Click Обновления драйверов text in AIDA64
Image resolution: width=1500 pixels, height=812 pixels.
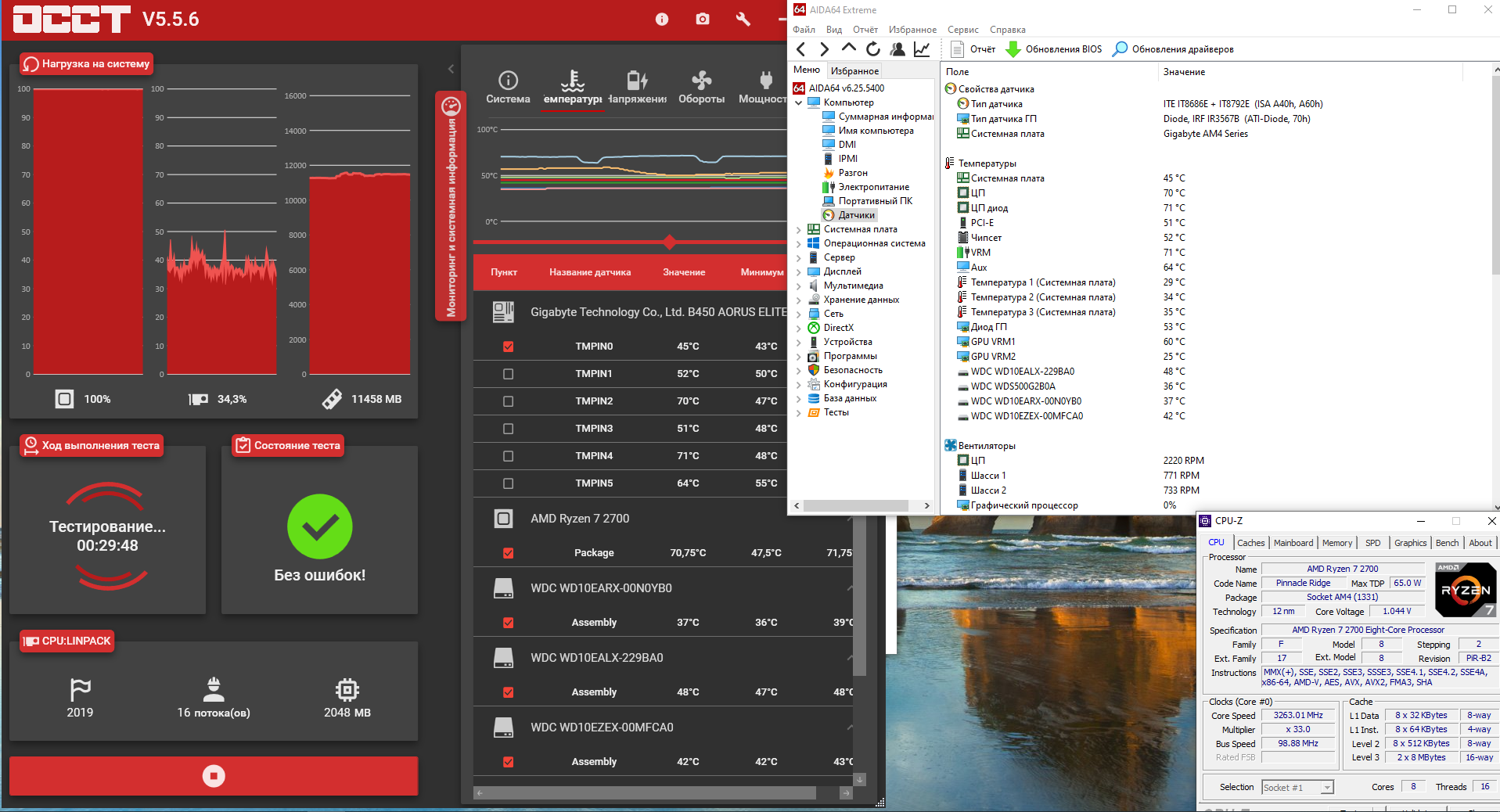(x=1182, y=49)
